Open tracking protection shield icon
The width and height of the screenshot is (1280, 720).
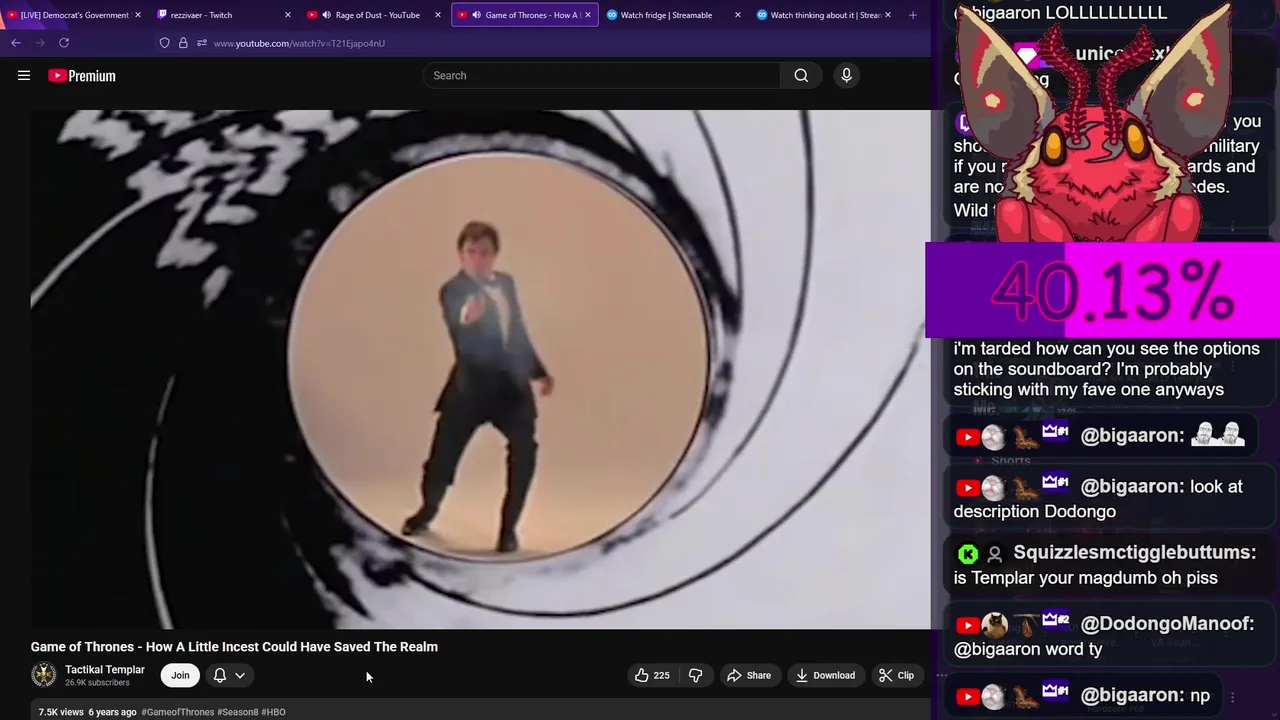pyautogui.click(x=165, y=43)
